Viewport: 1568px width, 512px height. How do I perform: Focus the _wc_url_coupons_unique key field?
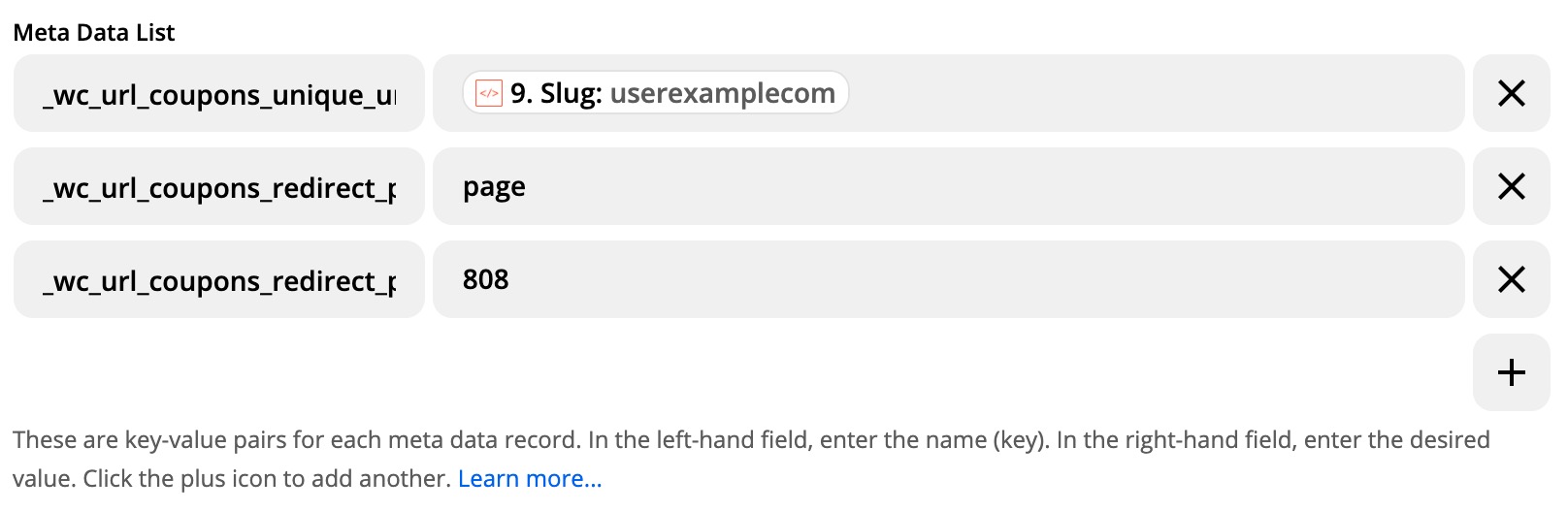[x=219, y=94]
